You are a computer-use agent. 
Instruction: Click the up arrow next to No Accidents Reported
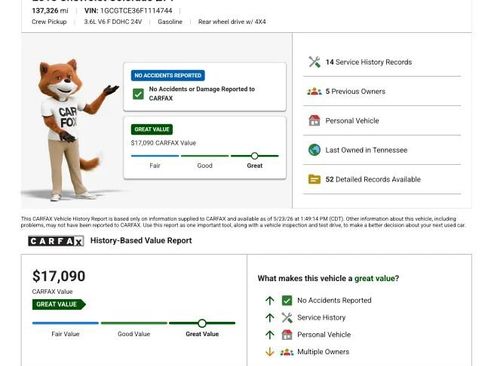(x=270, y=301)
